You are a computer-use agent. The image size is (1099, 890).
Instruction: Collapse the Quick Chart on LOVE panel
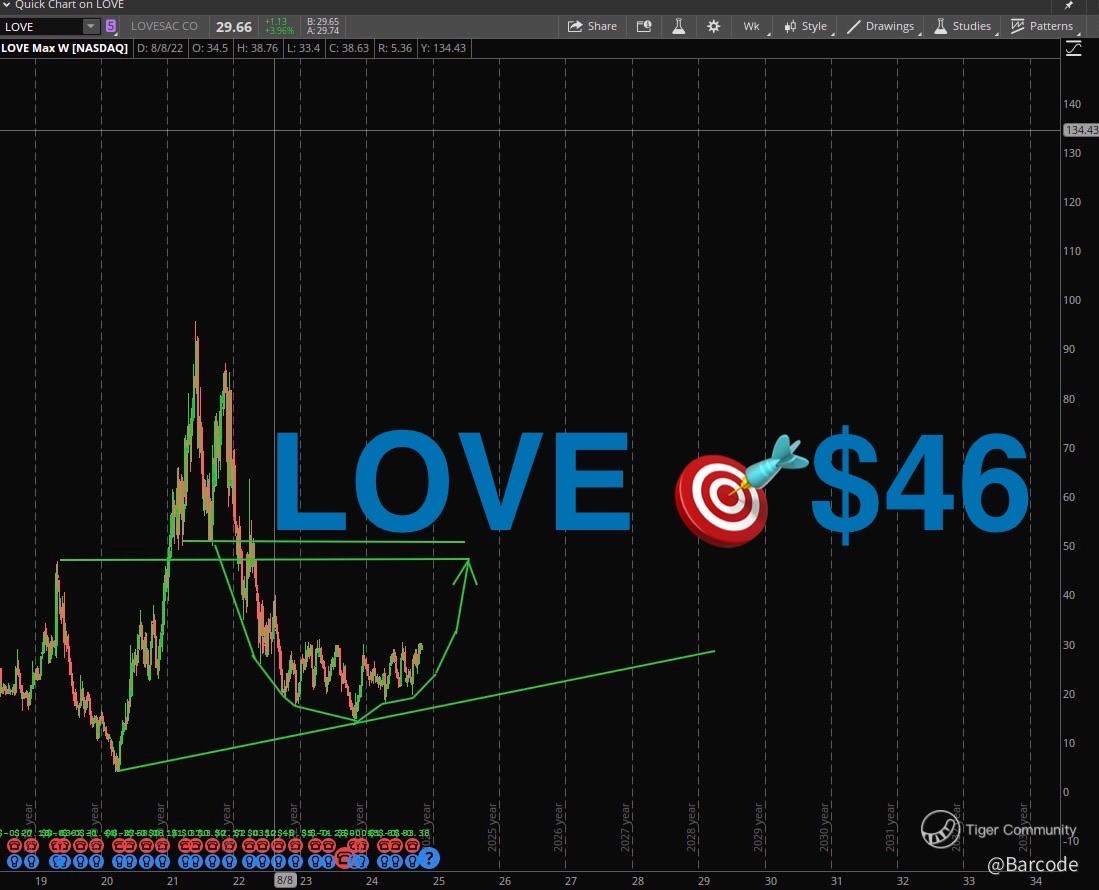click(6, 5)
